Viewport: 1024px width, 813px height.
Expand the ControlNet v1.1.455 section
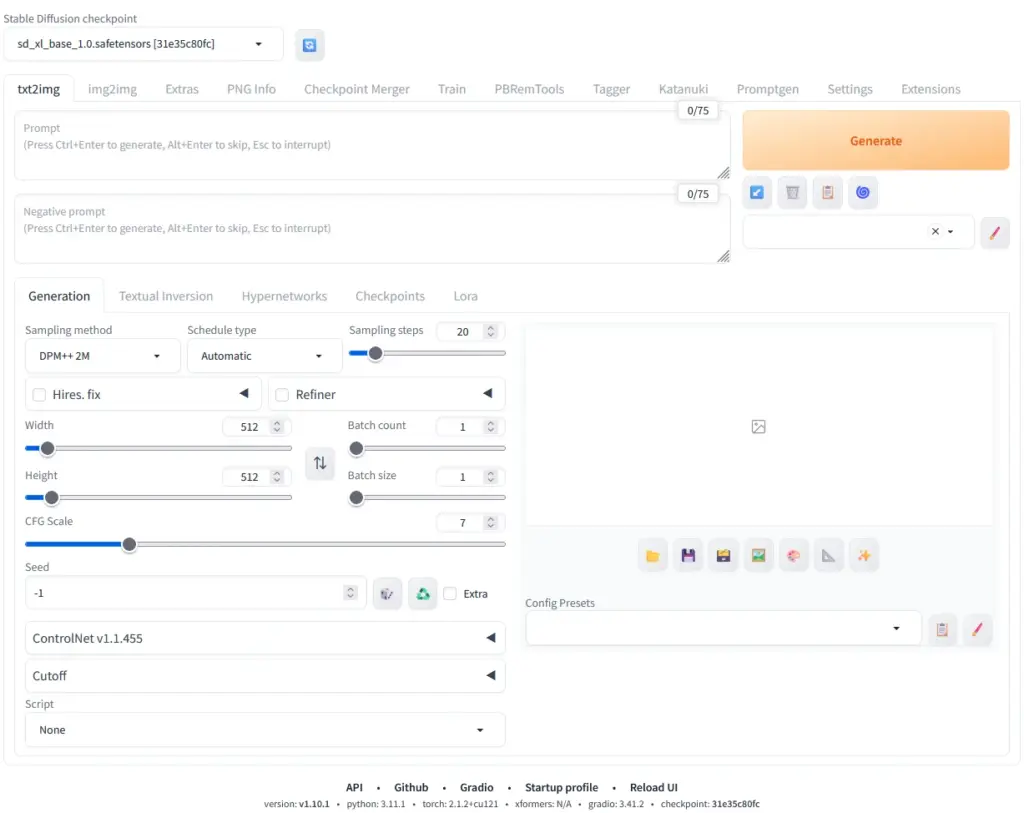(265, 638)
